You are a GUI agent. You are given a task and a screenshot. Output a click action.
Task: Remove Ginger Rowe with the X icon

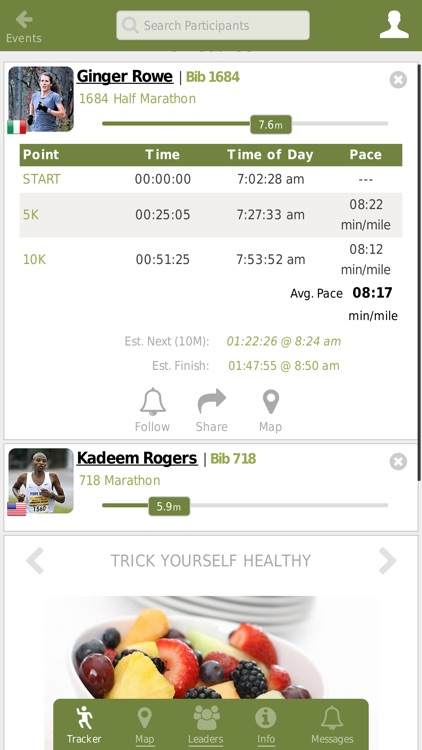click(398, 79)
